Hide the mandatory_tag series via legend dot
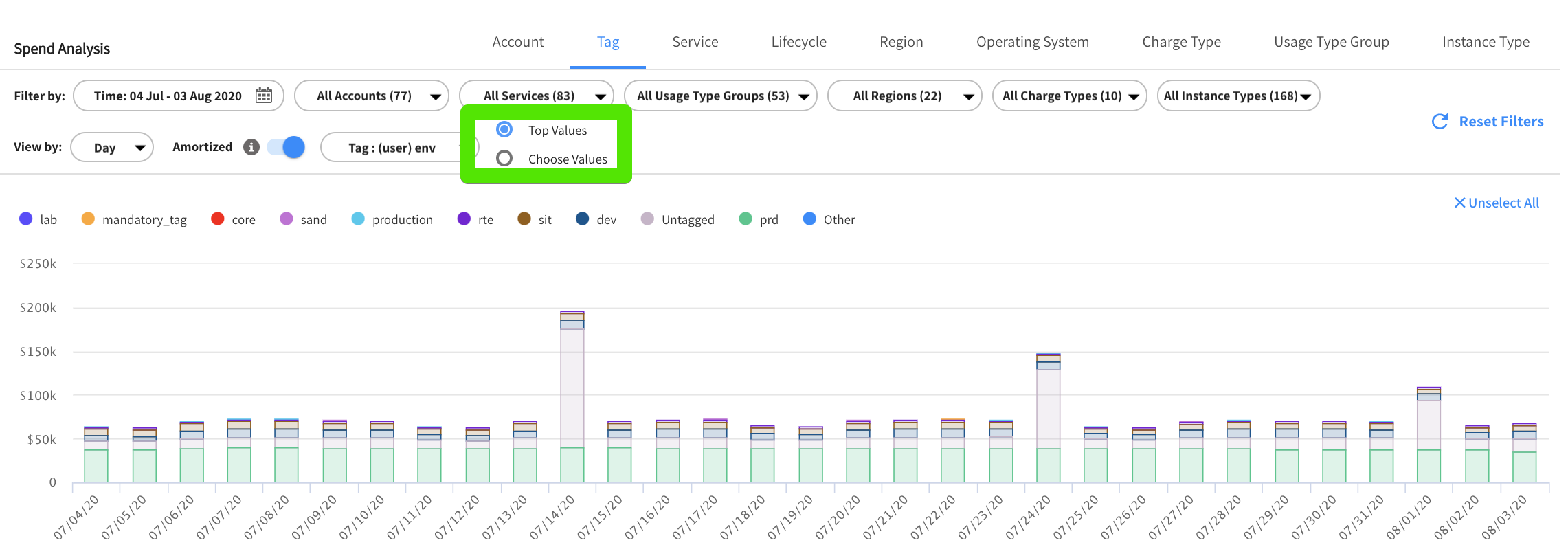Image resolution: width=1568 pixels, height=558 pixels. (x=88, y=219)
